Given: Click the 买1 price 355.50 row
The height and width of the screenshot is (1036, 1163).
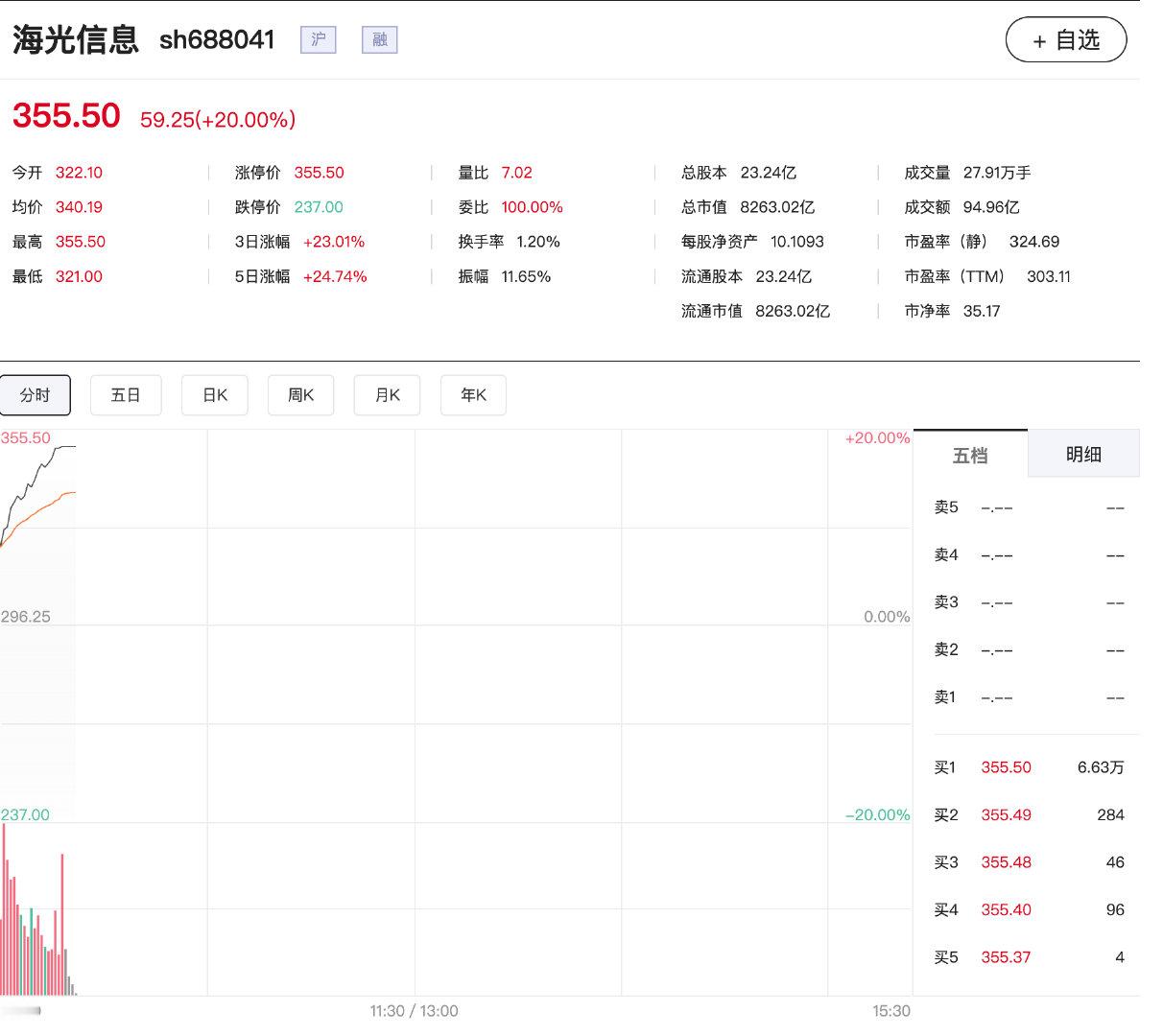Looking at the screenshot, I should pos(1029,767).
